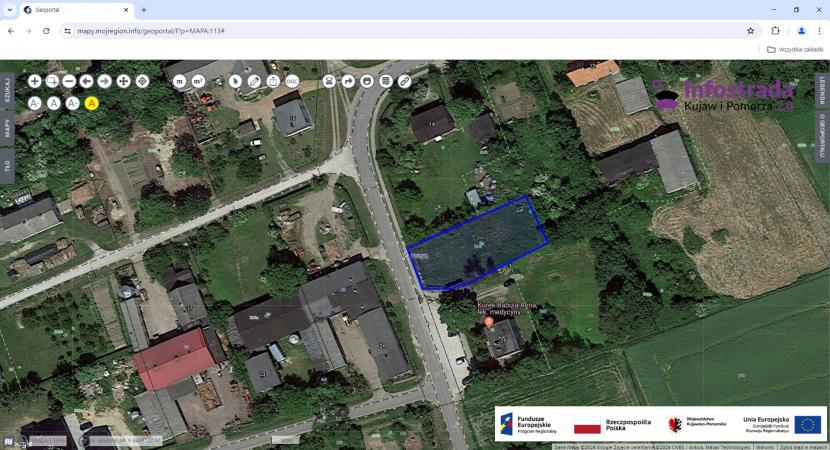
Task: Toggle high contrast yellow A button
Action: (x=92, y=103)
